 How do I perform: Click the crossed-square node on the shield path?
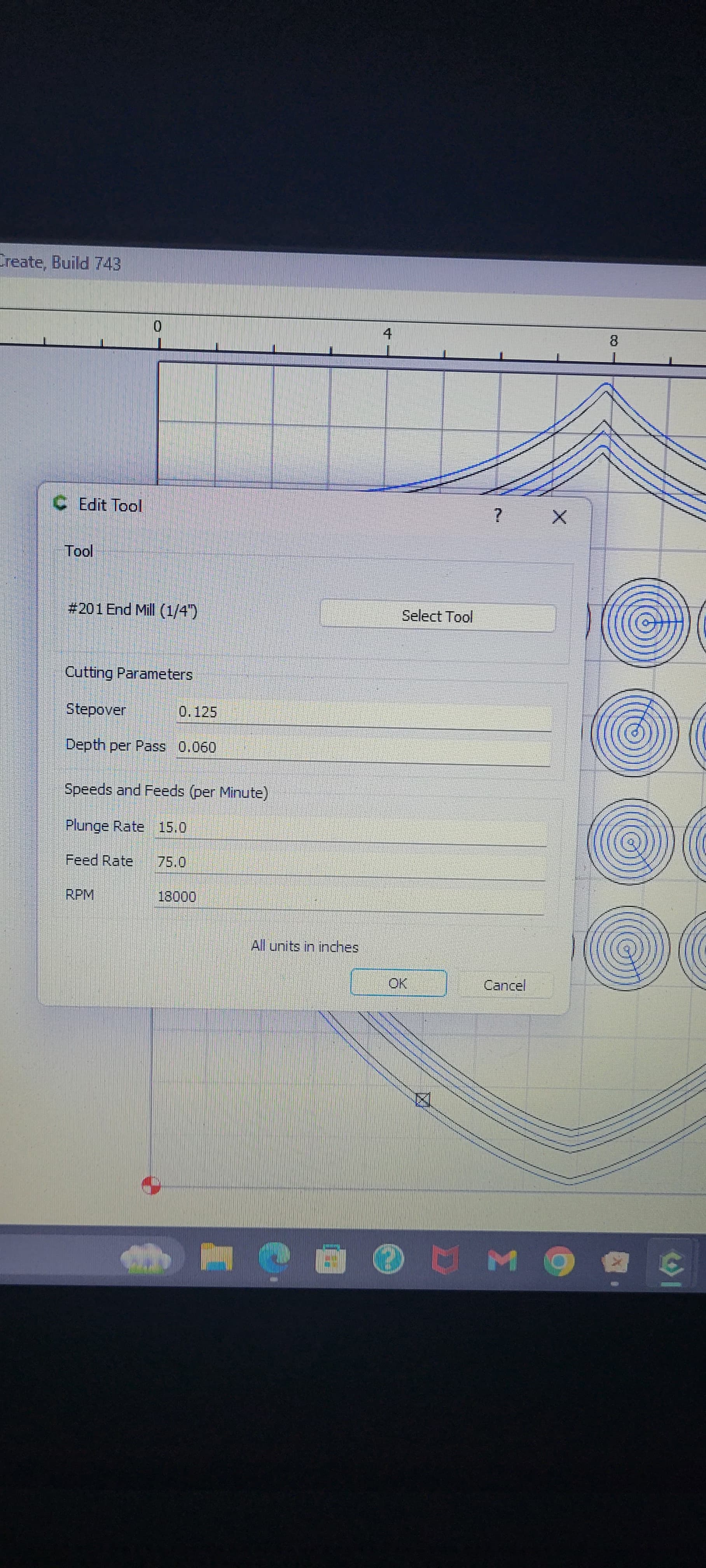[423, 1099]
